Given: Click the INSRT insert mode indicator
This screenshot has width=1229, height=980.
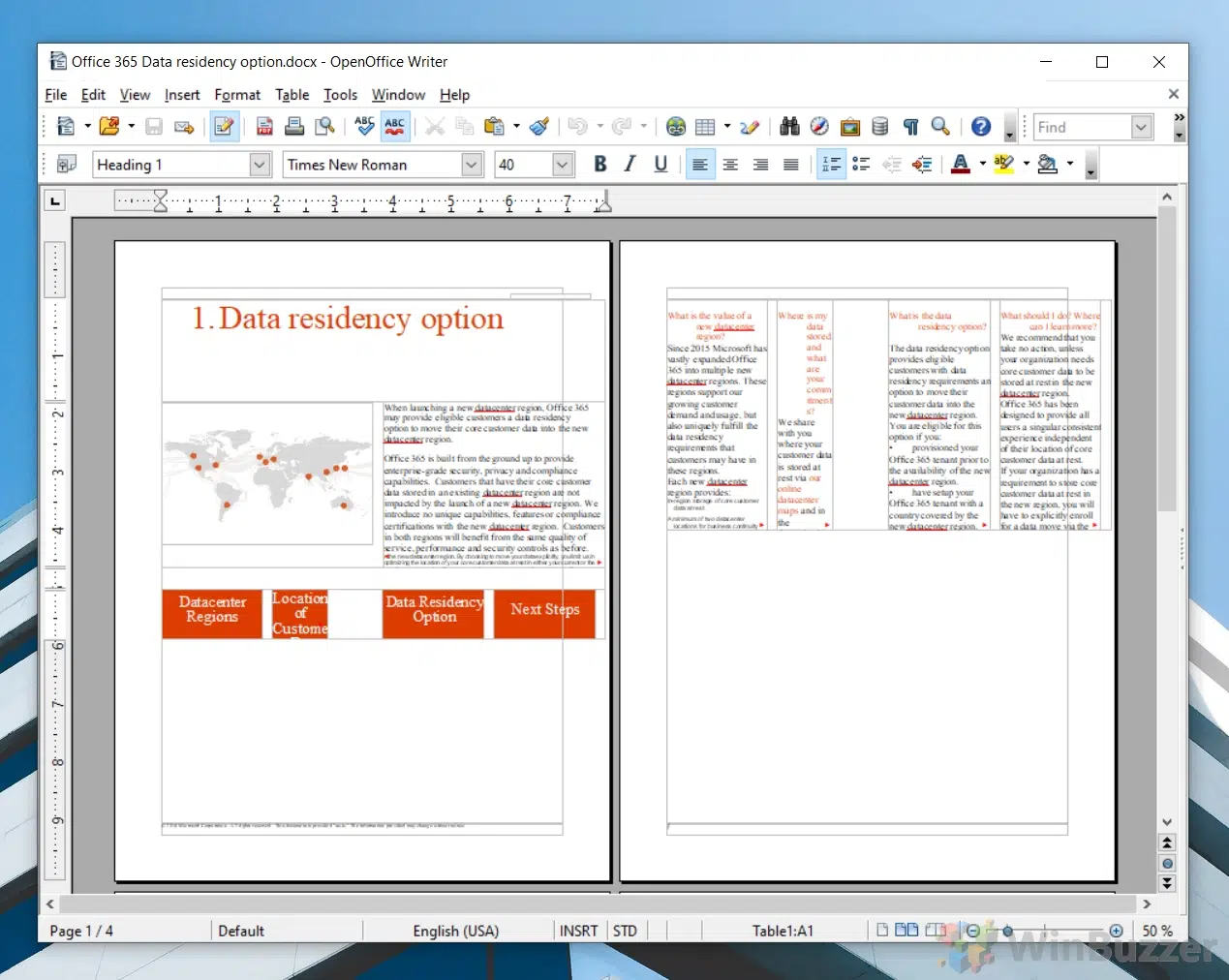Looking at the screenshot, I should tap(579, 931).
